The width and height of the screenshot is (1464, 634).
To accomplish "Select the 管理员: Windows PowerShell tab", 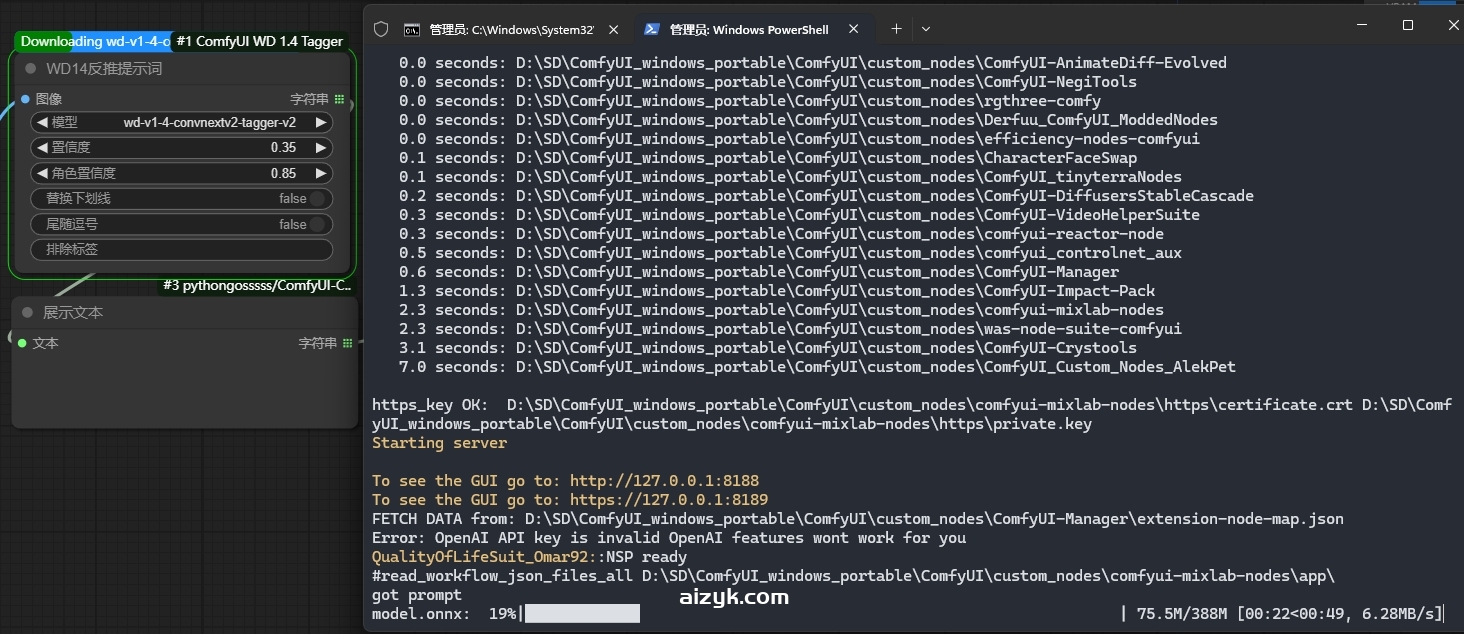I will [x=750, y=29].
